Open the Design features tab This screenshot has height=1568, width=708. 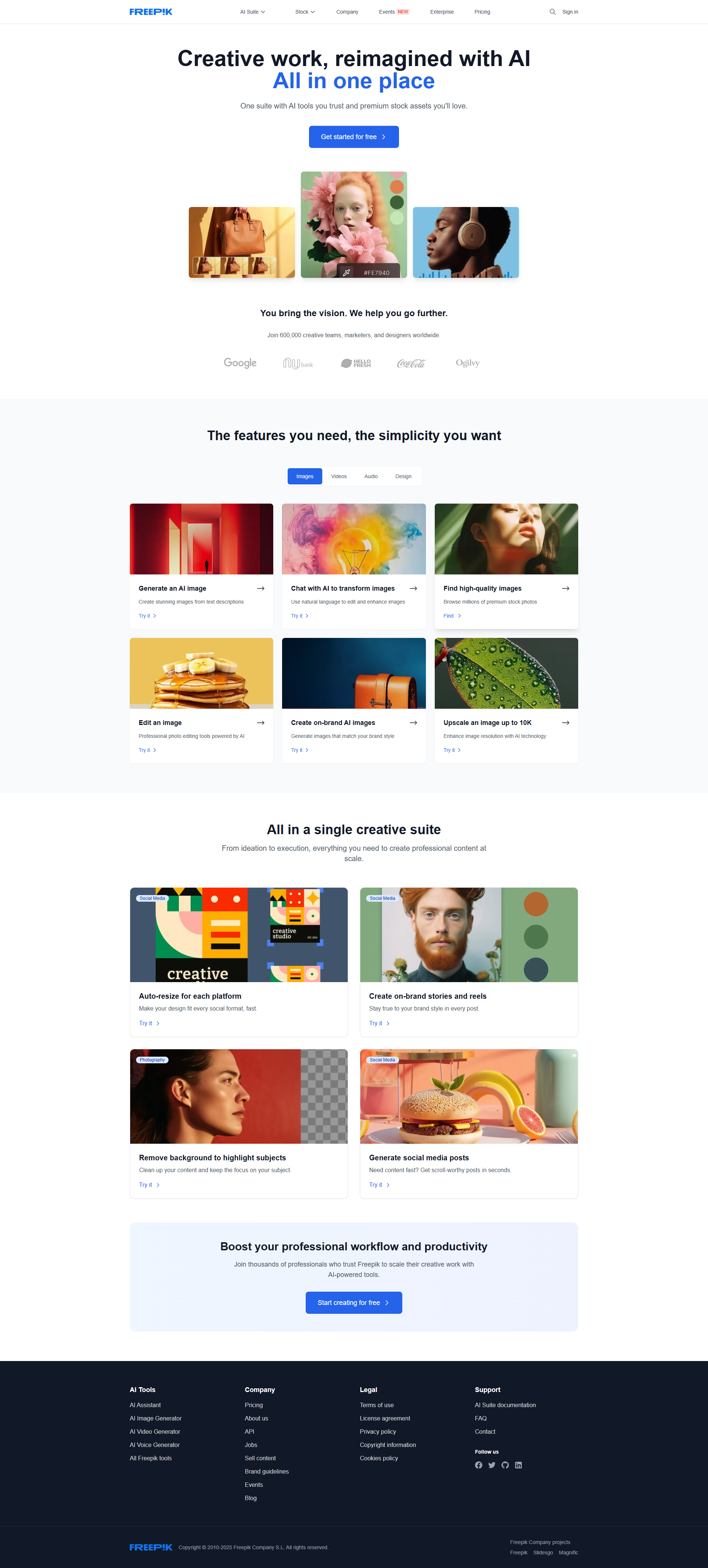click(x=403, y=477)
